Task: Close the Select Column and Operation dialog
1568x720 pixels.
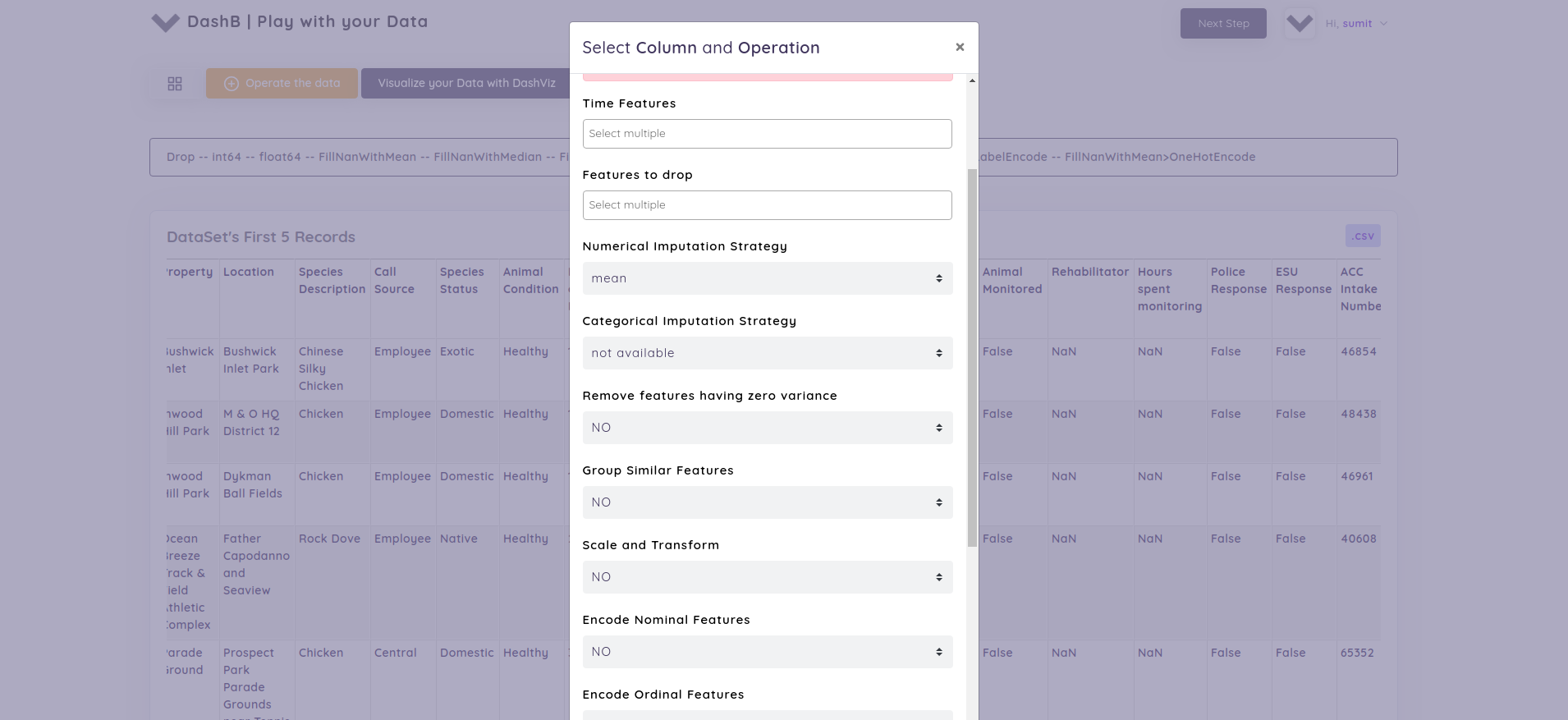Action: tap(960, 48)
